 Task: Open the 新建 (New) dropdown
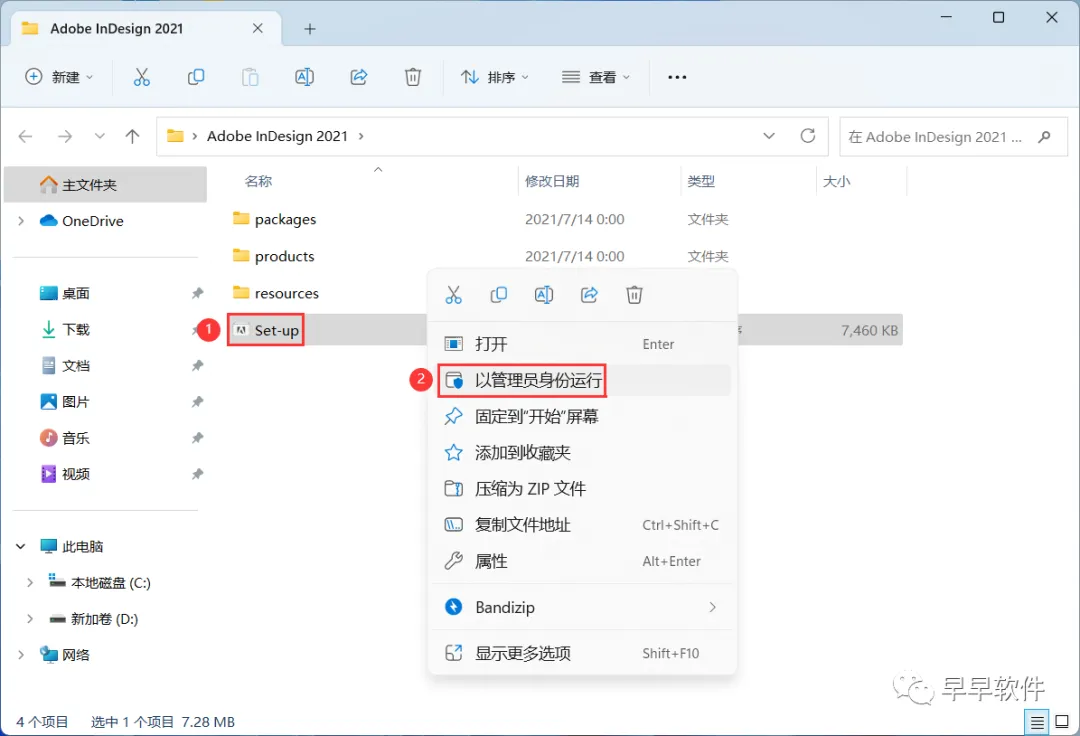pos(59,77)
